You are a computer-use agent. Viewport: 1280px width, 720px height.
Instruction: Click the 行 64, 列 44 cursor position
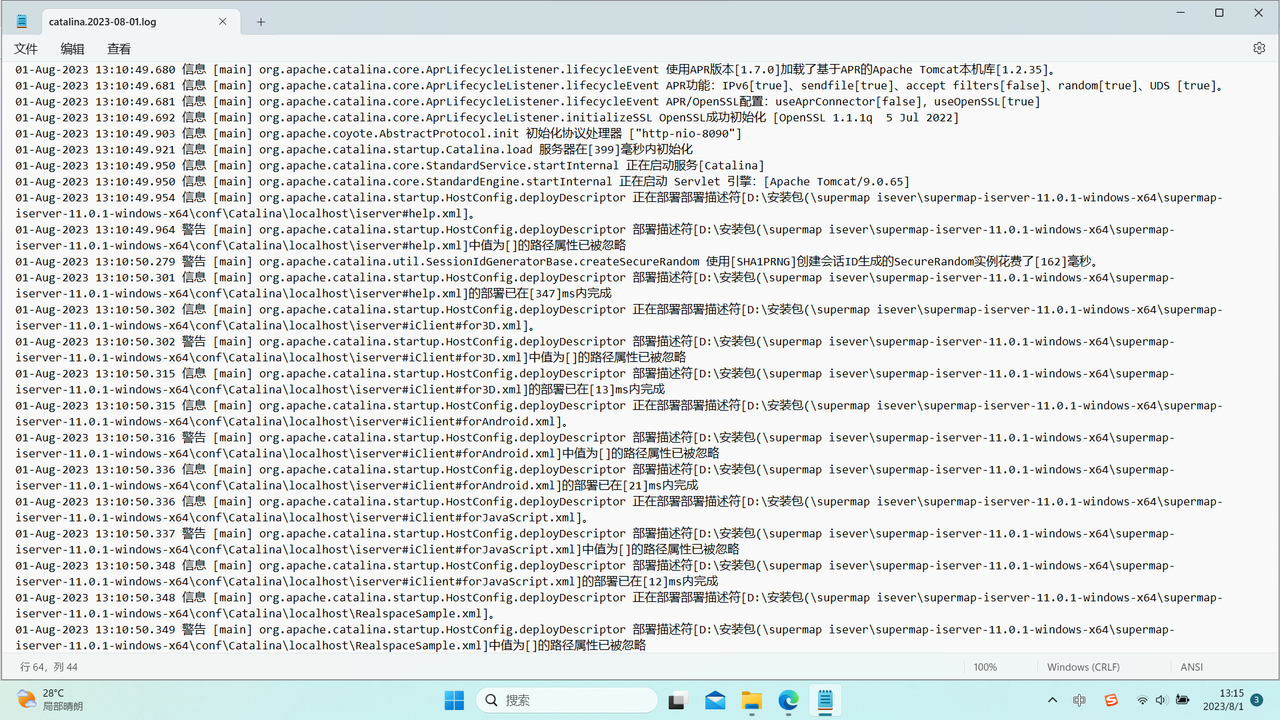pyautogui.click(x=49, y=667)
